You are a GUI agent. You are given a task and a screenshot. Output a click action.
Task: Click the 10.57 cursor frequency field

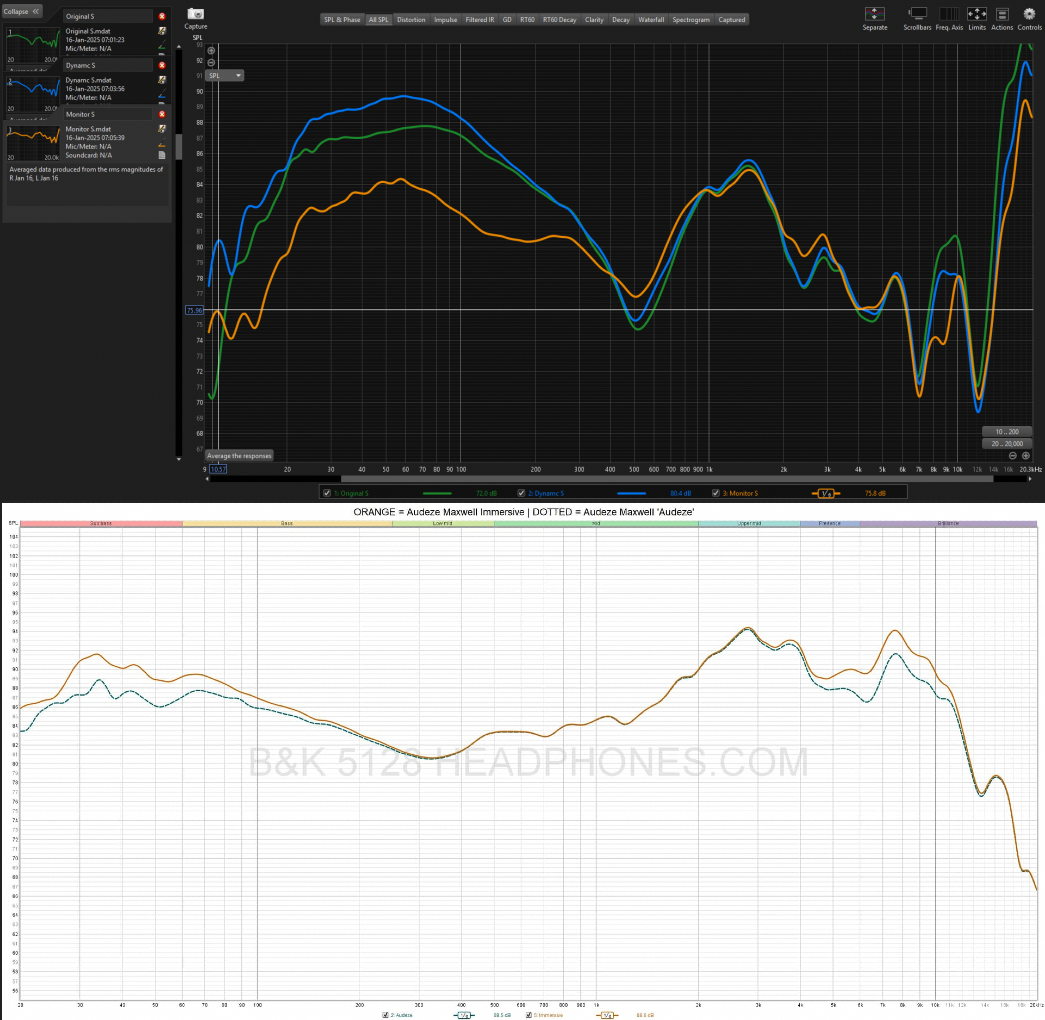coord(219,469)
